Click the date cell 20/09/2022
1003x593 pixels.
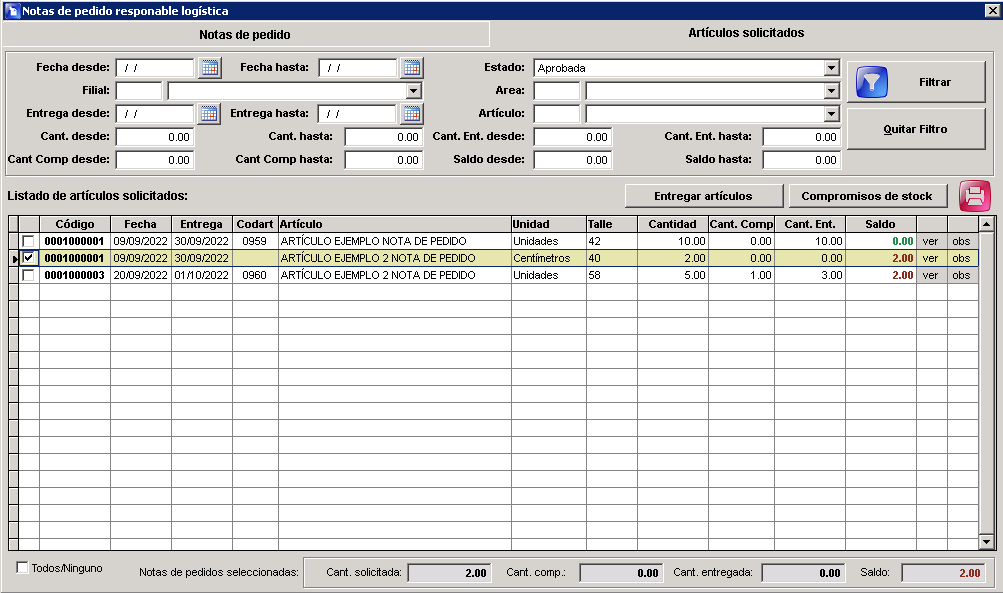tap(141, 275)
